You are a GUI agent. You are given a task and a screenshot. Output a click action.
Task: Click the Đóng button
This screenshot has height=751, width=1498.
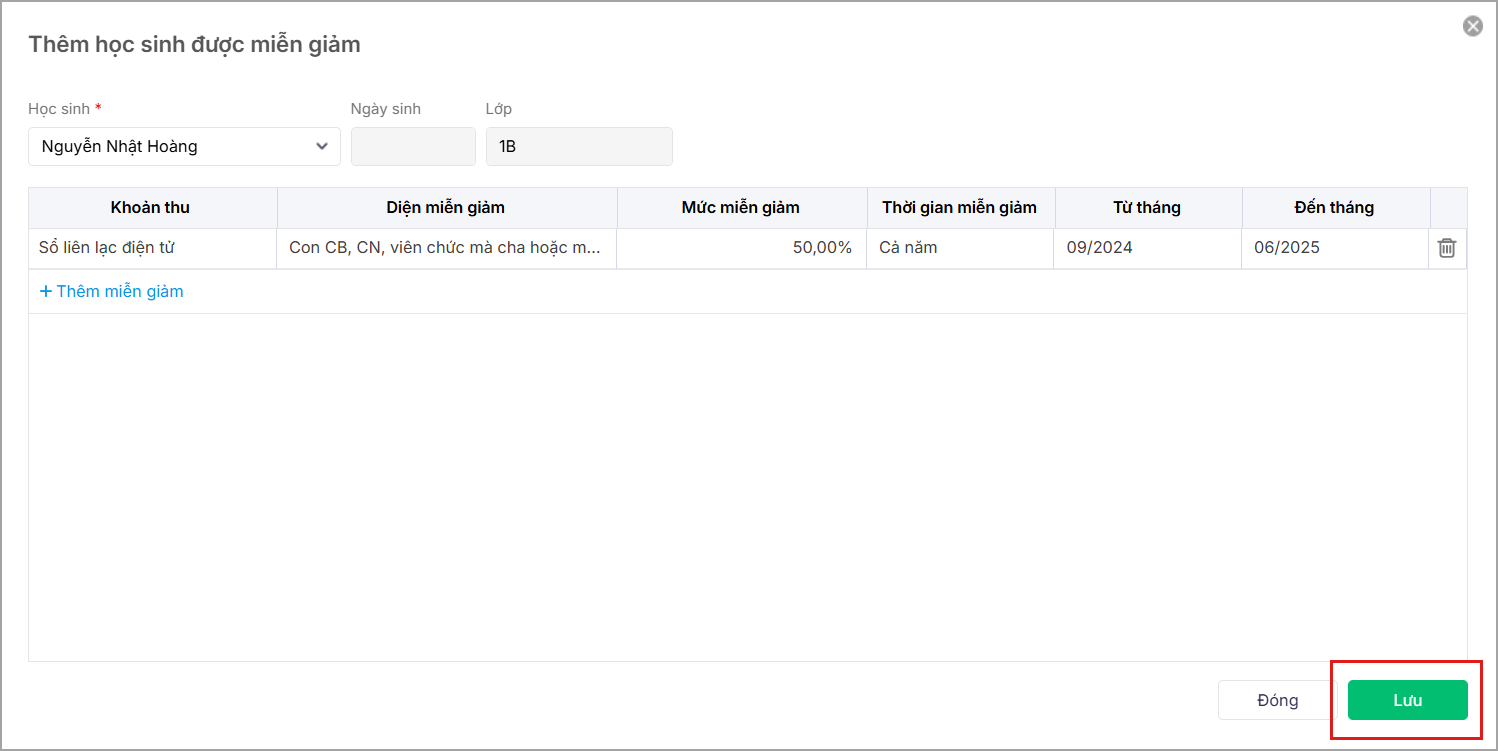coord(1277,700)
